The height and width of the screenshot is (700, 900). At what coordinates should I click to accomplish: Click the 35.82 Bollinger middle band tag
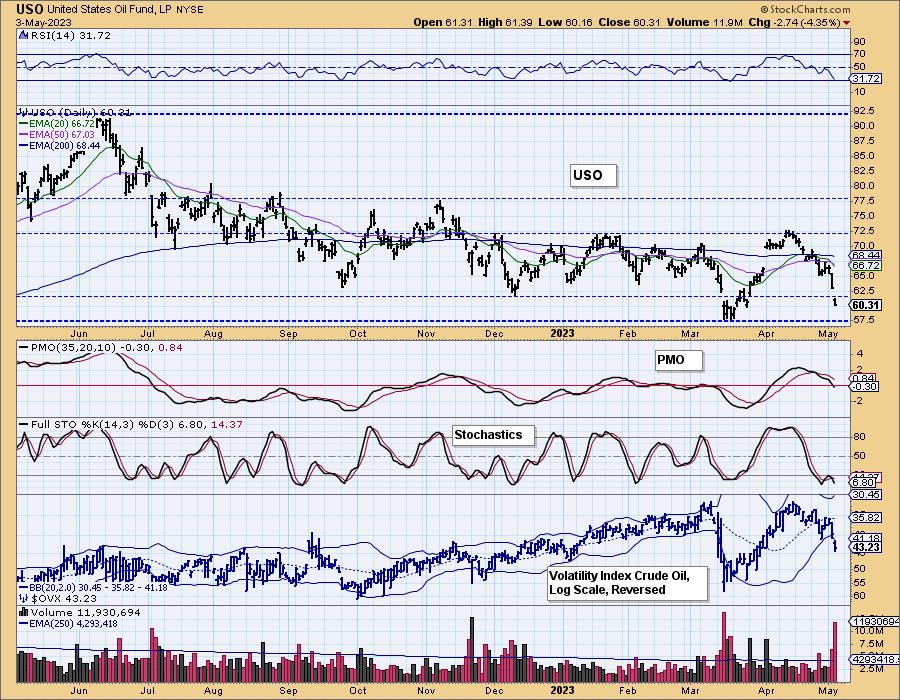coord(867,517)
